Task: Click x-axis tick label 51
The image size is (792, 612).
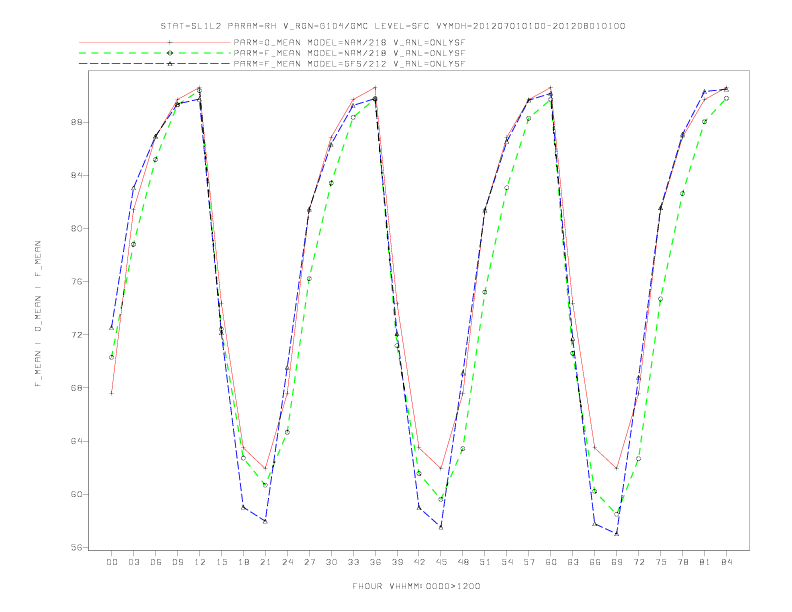Action: (485, 562)
